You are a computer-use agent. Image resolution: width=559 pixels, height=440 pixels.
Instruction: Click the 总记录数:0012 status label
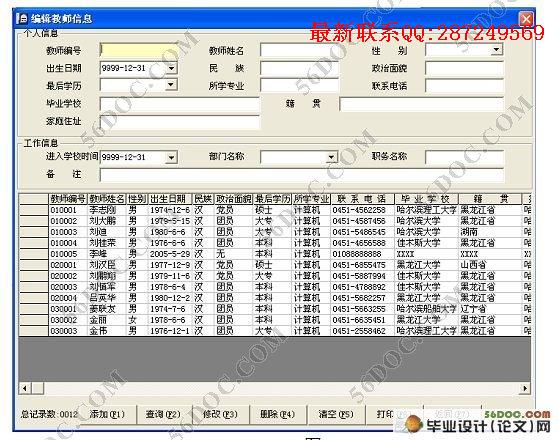(x=49, y=414)
